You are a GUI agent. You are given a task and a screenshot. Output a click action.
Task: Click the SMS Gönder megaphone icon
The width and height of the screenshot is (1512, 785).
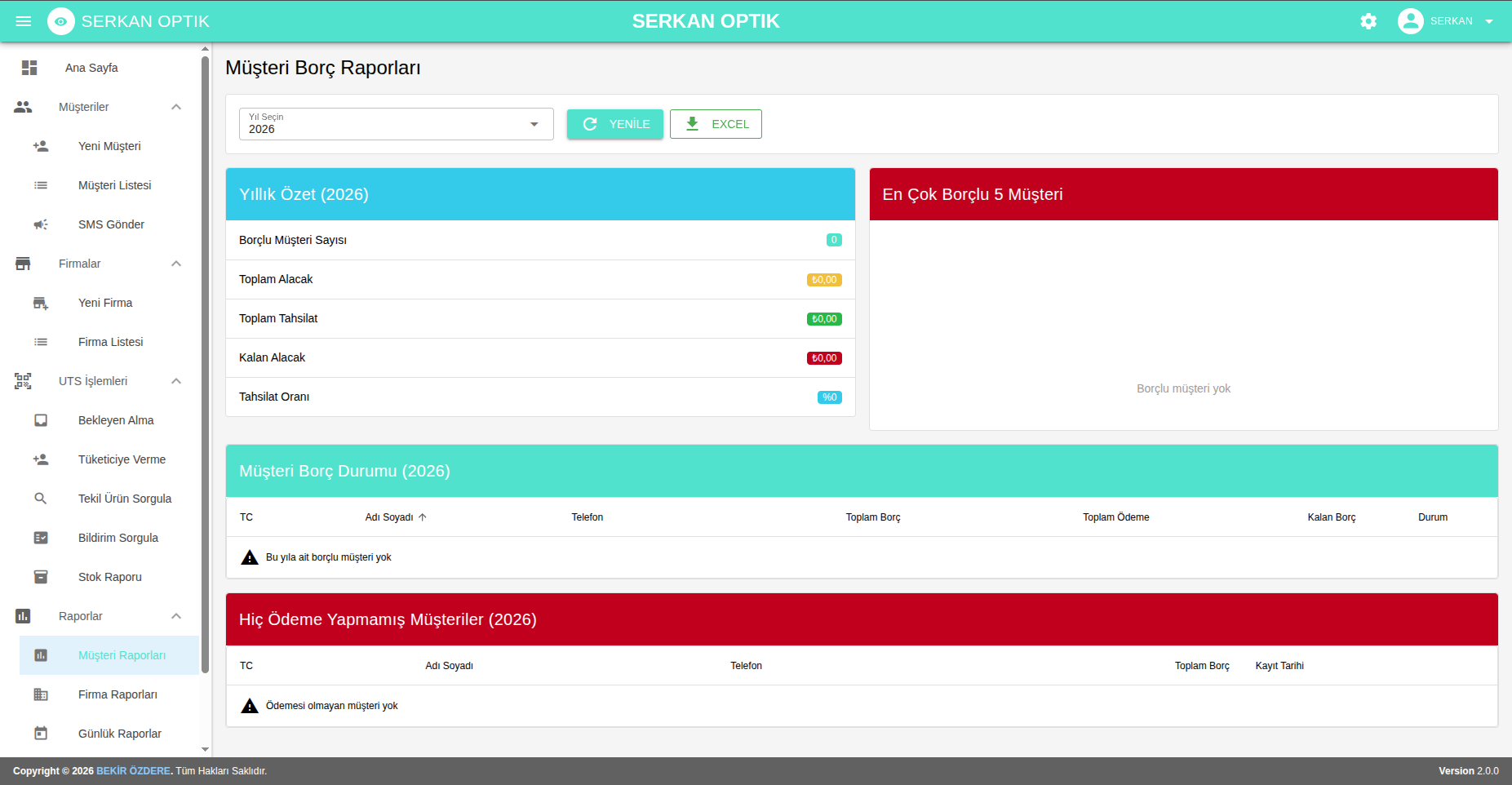[41, 224]
